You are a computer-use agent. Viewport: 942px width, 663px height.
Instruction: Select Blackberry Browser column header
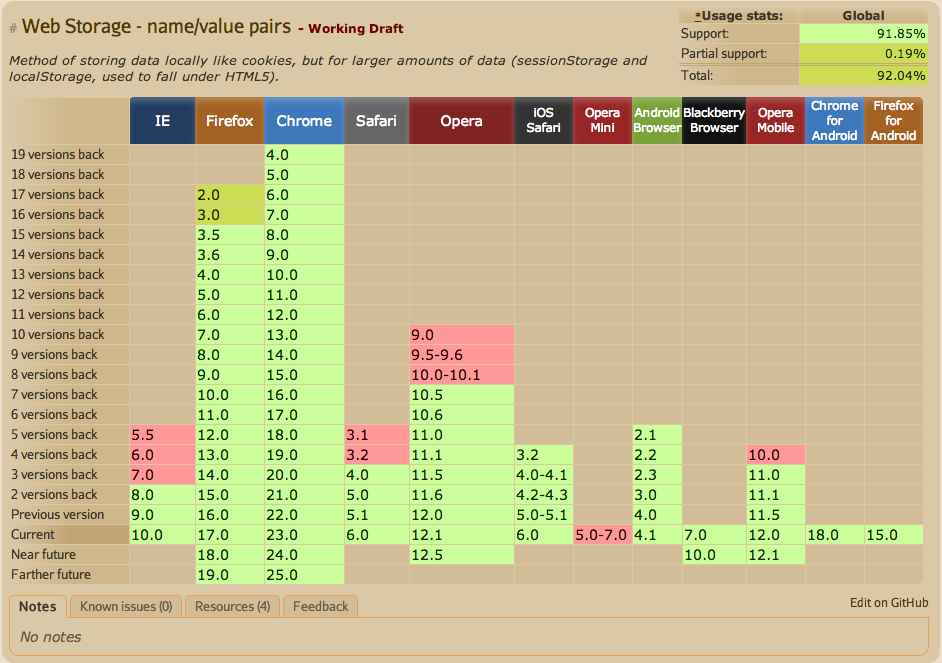pyautogui.click(x=714, y=121)
